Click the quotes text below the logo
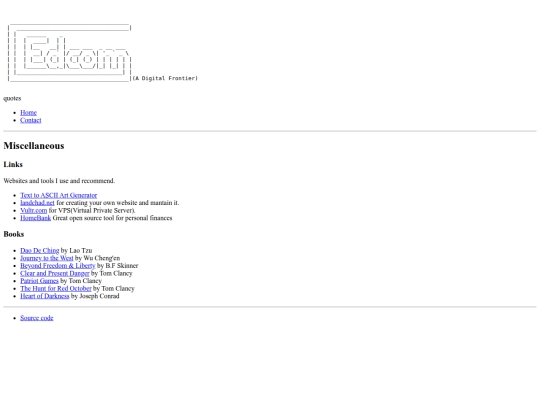The width and height of the screenshot is (540, 405). (x=12, y=98)
